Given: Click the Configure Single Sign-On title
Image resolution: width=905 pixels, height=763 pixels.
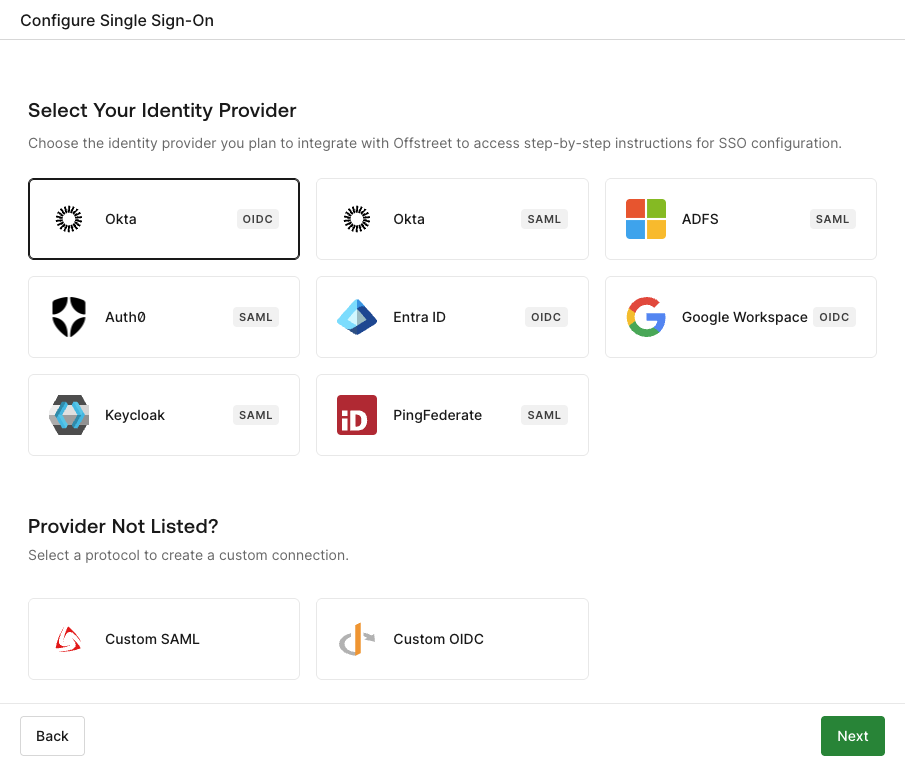Looking at the screenshot, I should tap(117, 20).
